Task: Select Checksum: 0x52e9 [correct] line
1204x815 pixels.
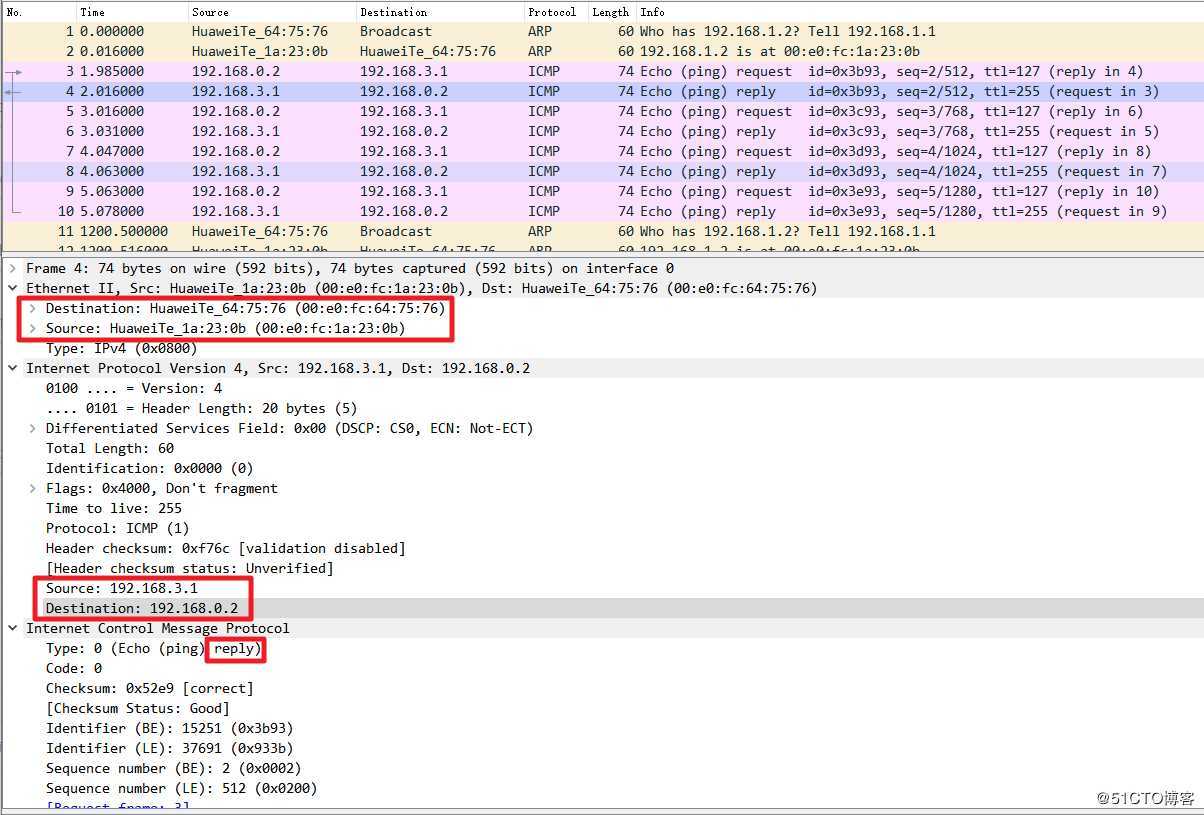Action: tap(149, 688)
